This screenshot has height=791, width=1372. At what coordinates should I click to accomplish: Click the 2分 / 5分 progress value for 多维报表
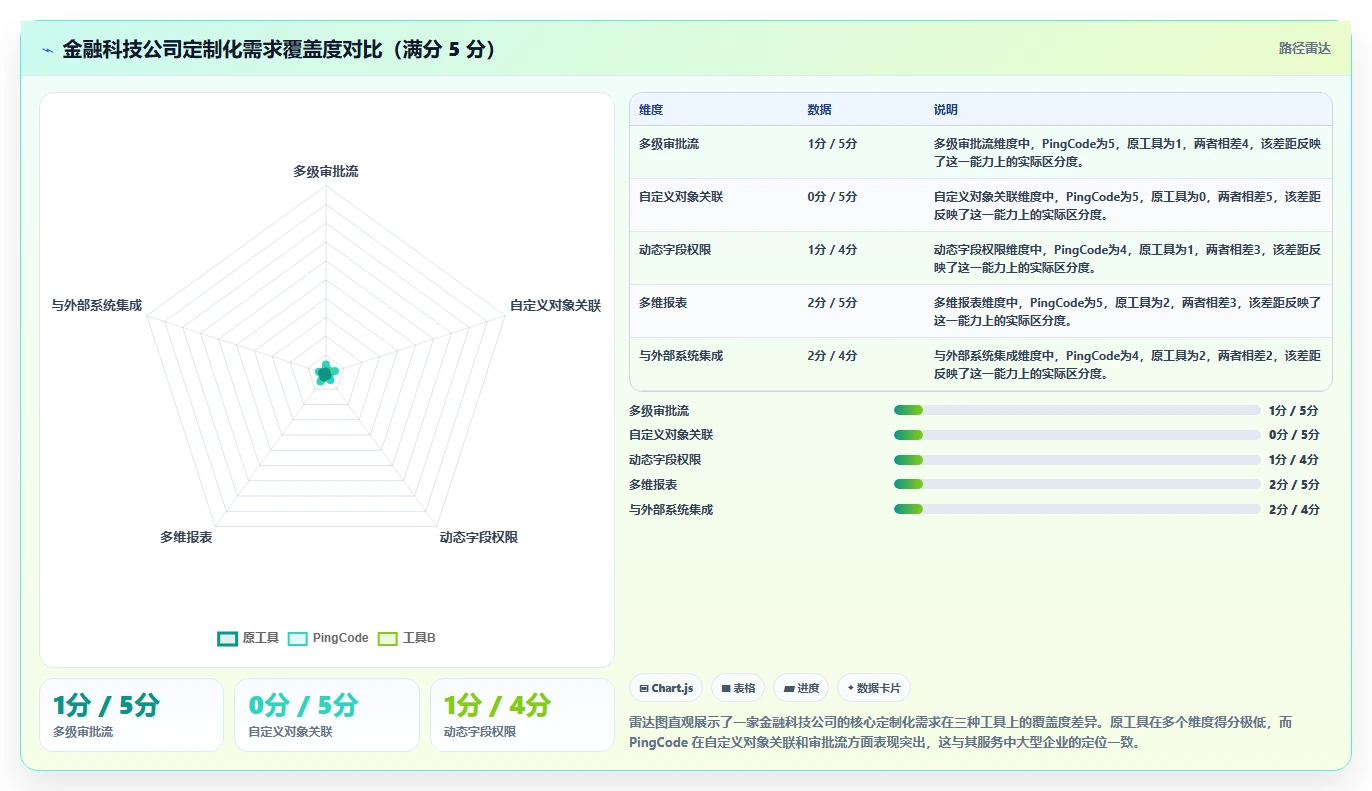pyautogui.click(x=1294, y=485)
